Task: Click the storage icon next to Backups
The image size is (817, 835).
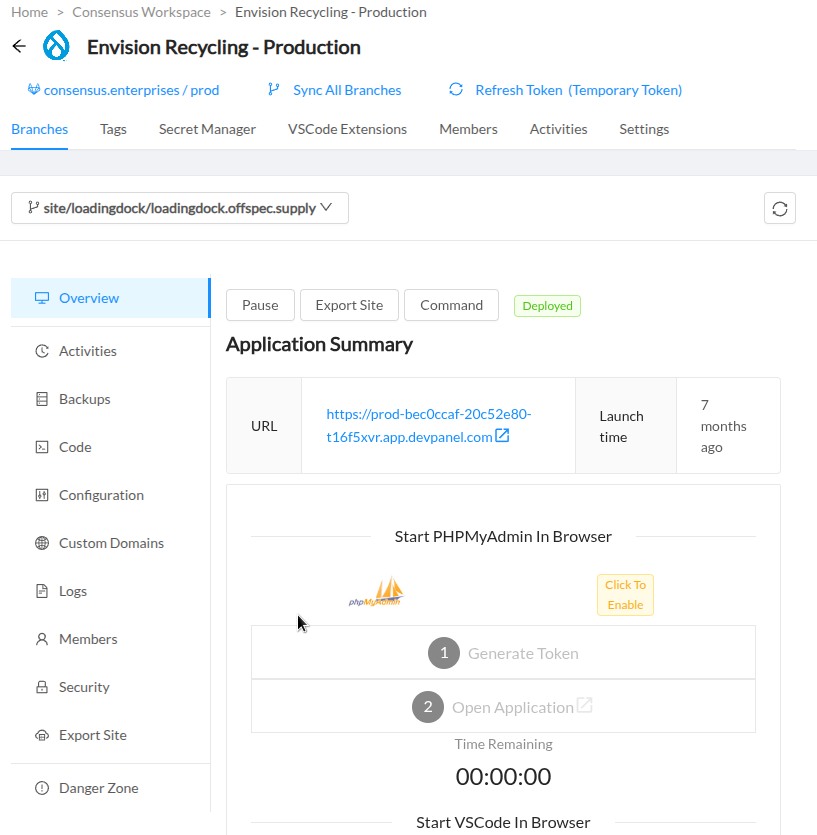Action: pyautogui.click(x=42, y=399)
